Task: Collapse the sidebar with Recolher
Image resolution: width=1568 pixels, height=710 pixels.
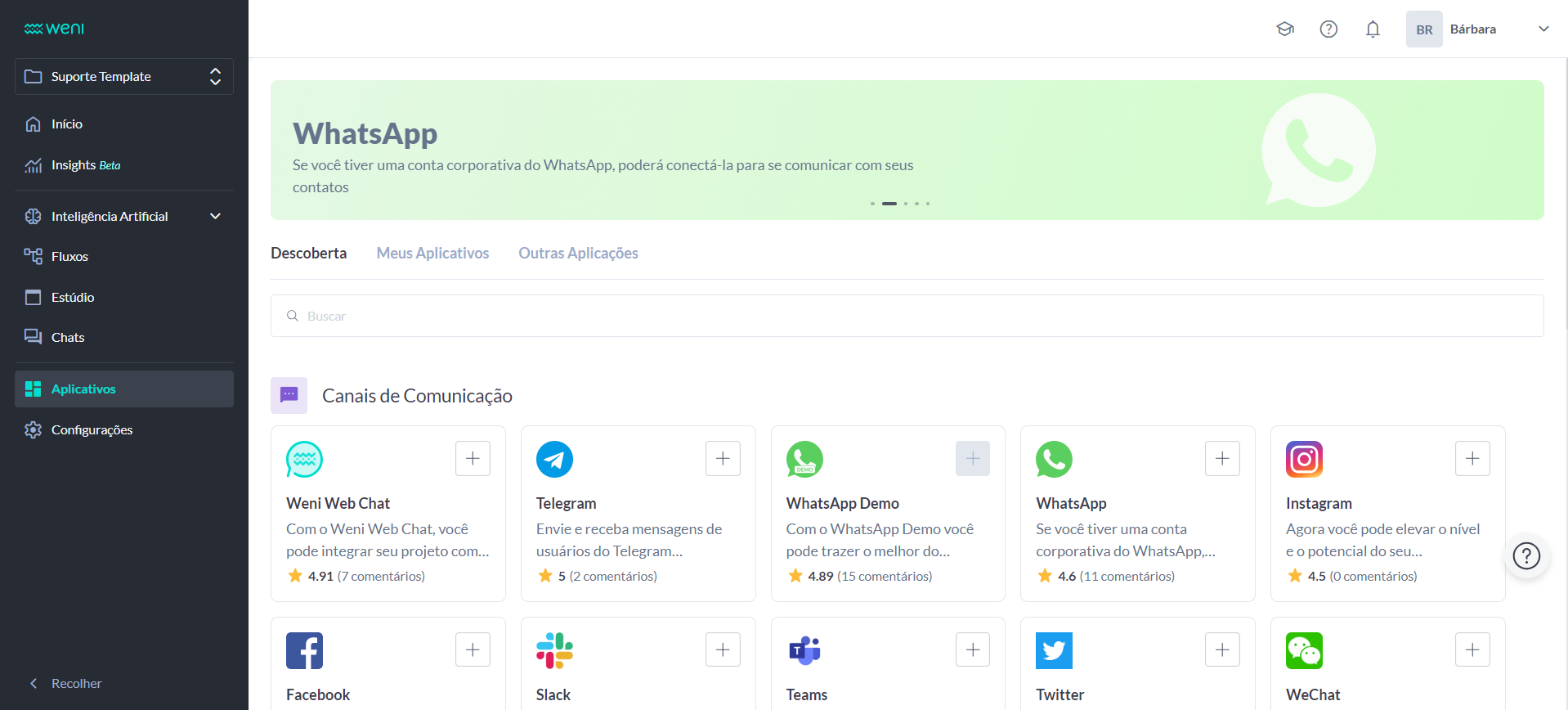Action: point(65,683)
